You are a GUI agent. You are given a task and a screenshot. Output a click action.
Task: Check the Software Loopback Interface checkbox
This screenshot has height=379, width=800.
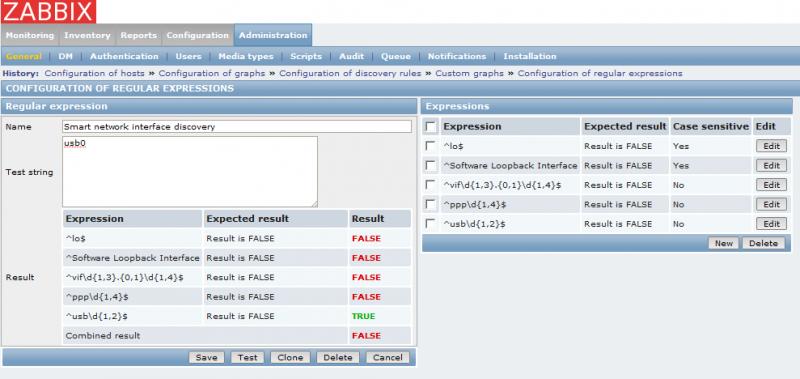coord(431,165)
